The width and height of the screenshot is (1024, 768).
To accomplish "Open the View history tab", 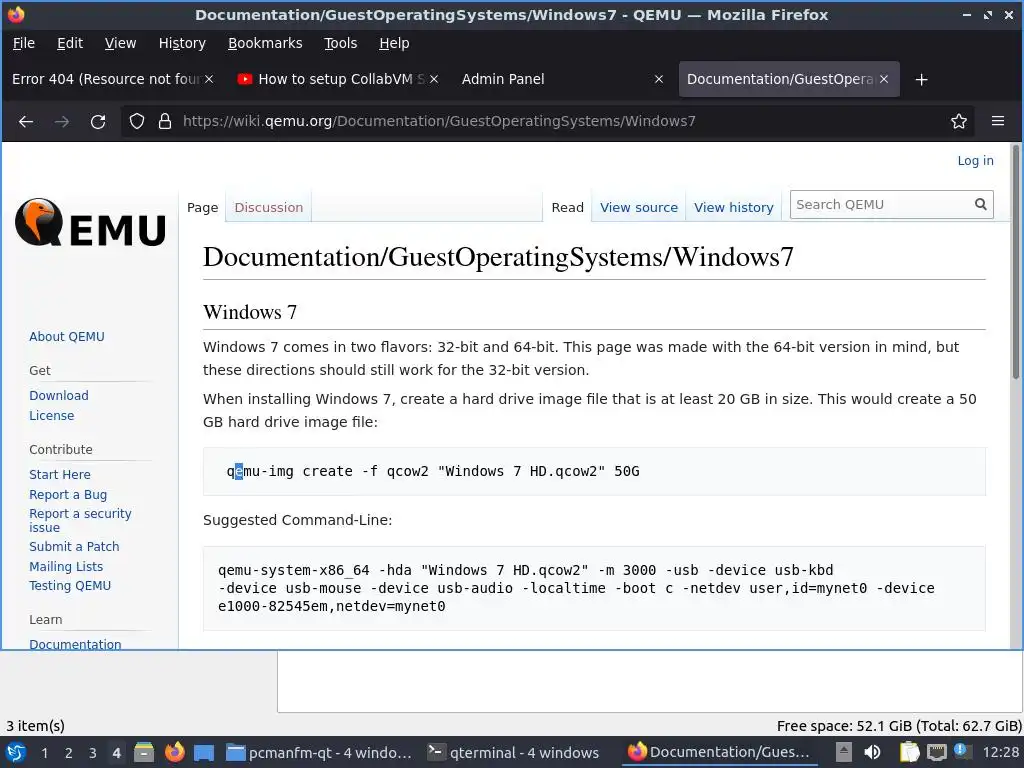I will 733,208.
